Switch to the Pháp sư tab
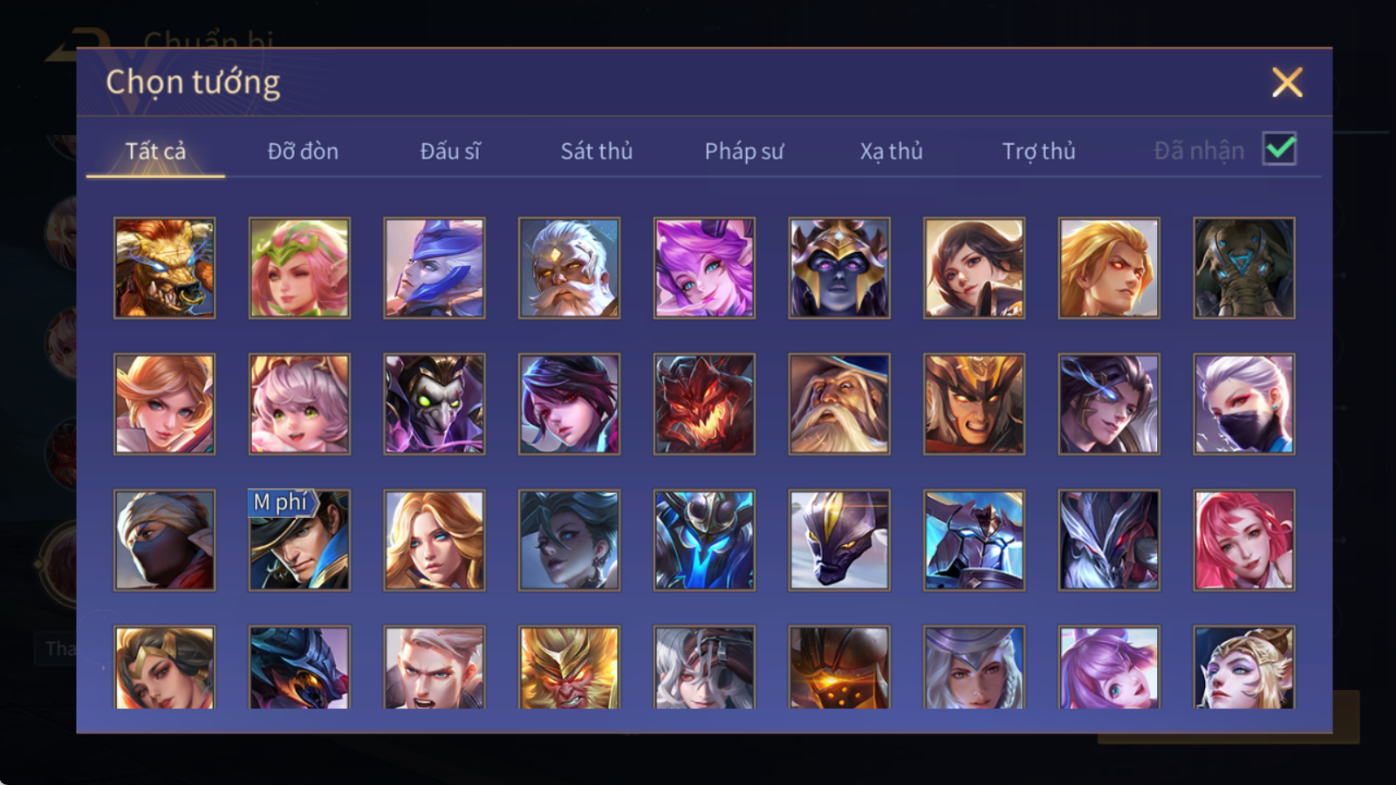 point(744,151)
